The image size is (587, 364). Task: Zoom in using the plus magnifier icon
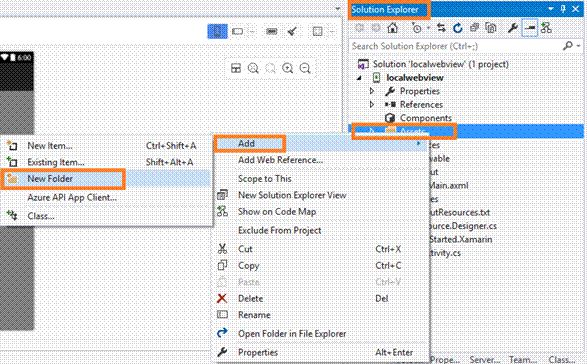[x=288, y=68]
